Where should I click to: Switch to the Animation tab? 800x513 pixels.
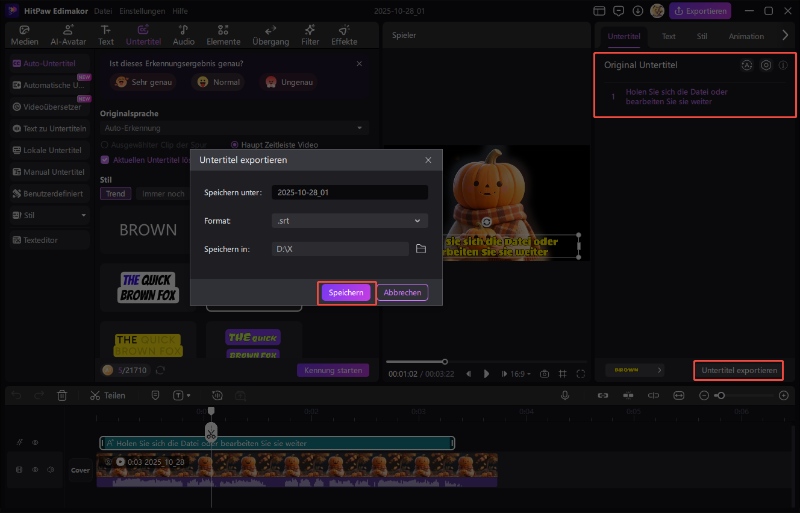coord(746,35)
